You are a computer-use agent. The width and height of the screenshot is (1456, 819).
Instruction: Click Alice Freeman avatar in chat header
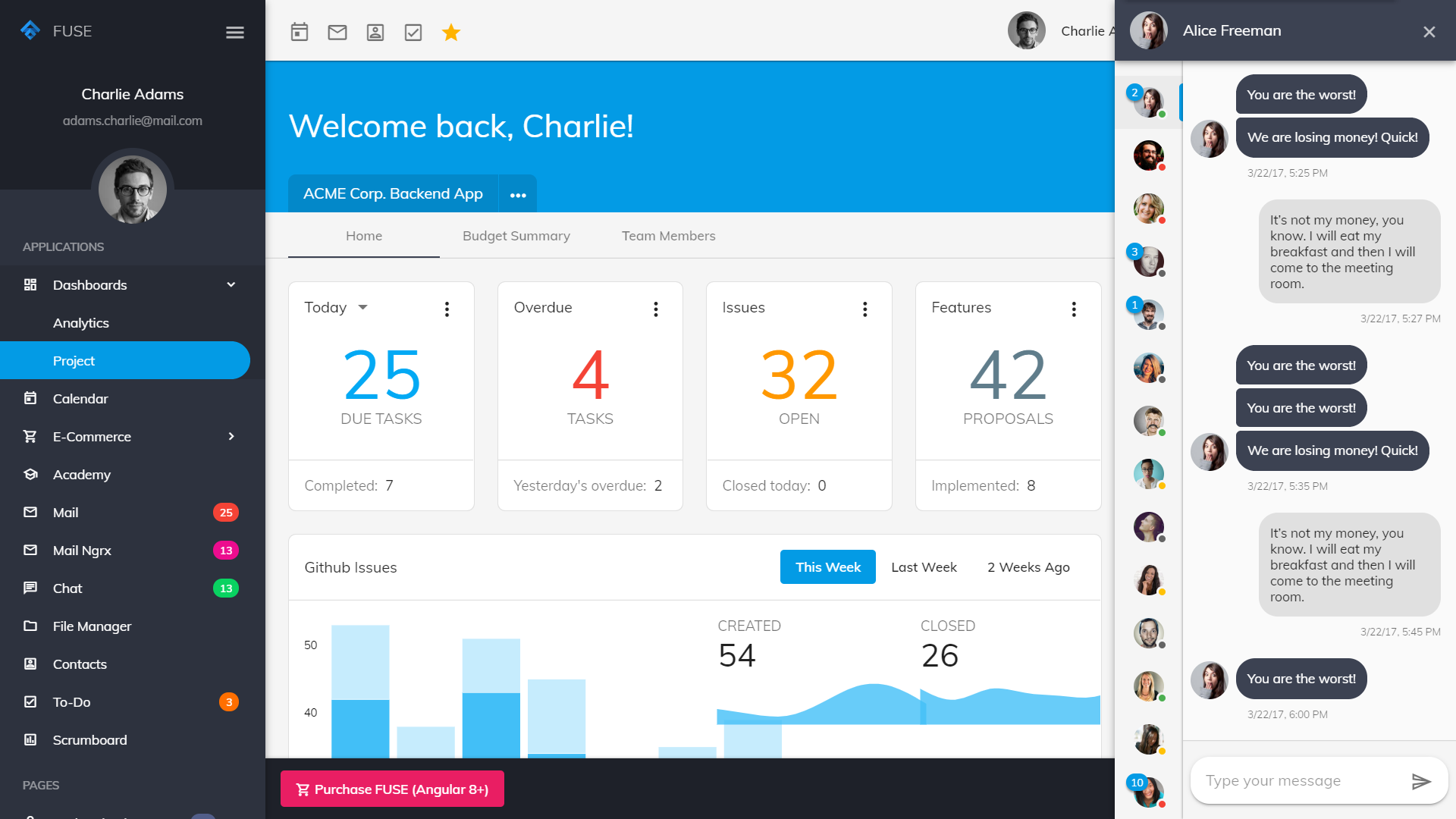pyautogui.click(x=1149, y=31)
